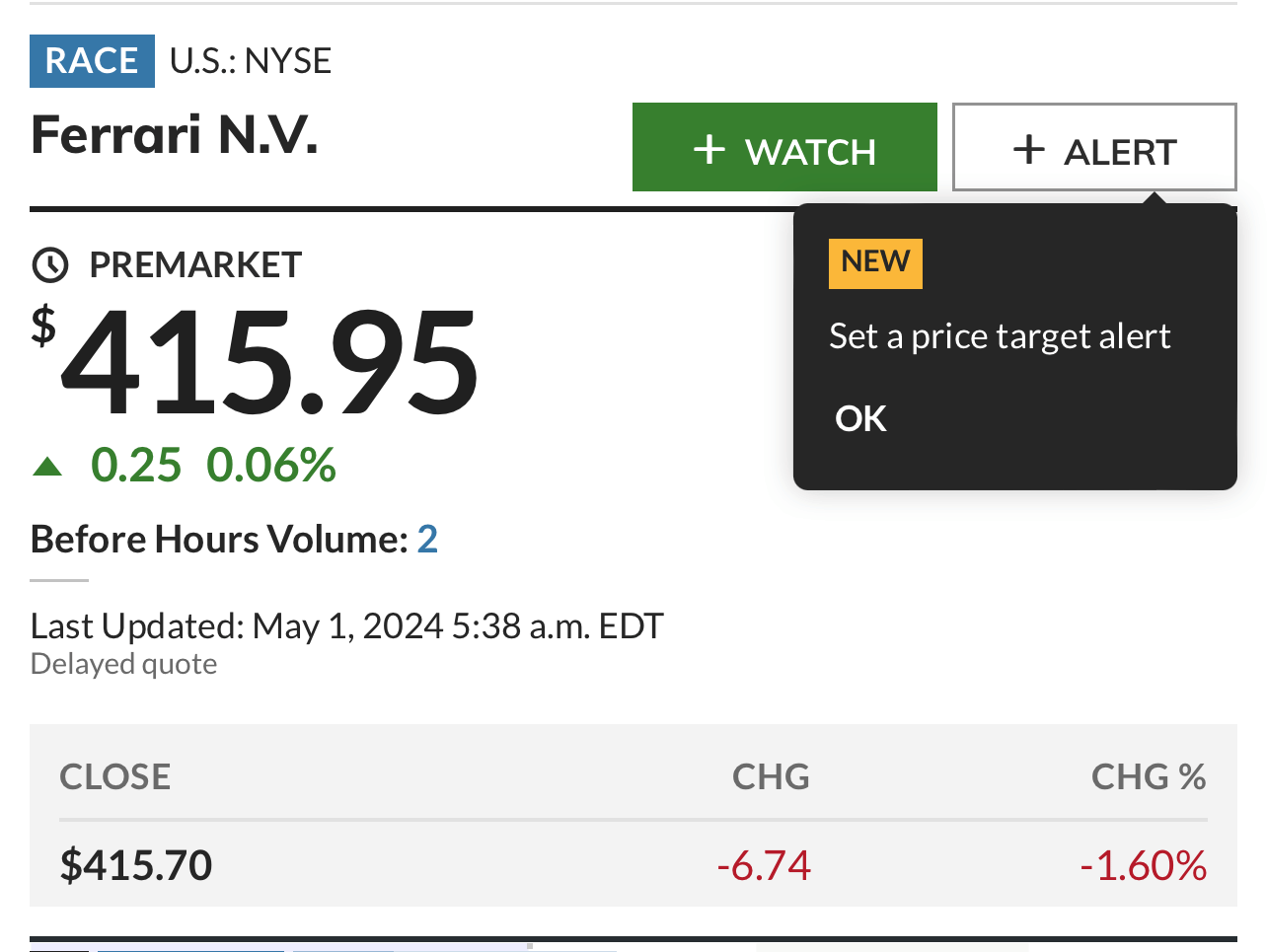Click the green up-triangle change indicator
The width and height of the screenshot is (1267, 952).
(47, 467)
